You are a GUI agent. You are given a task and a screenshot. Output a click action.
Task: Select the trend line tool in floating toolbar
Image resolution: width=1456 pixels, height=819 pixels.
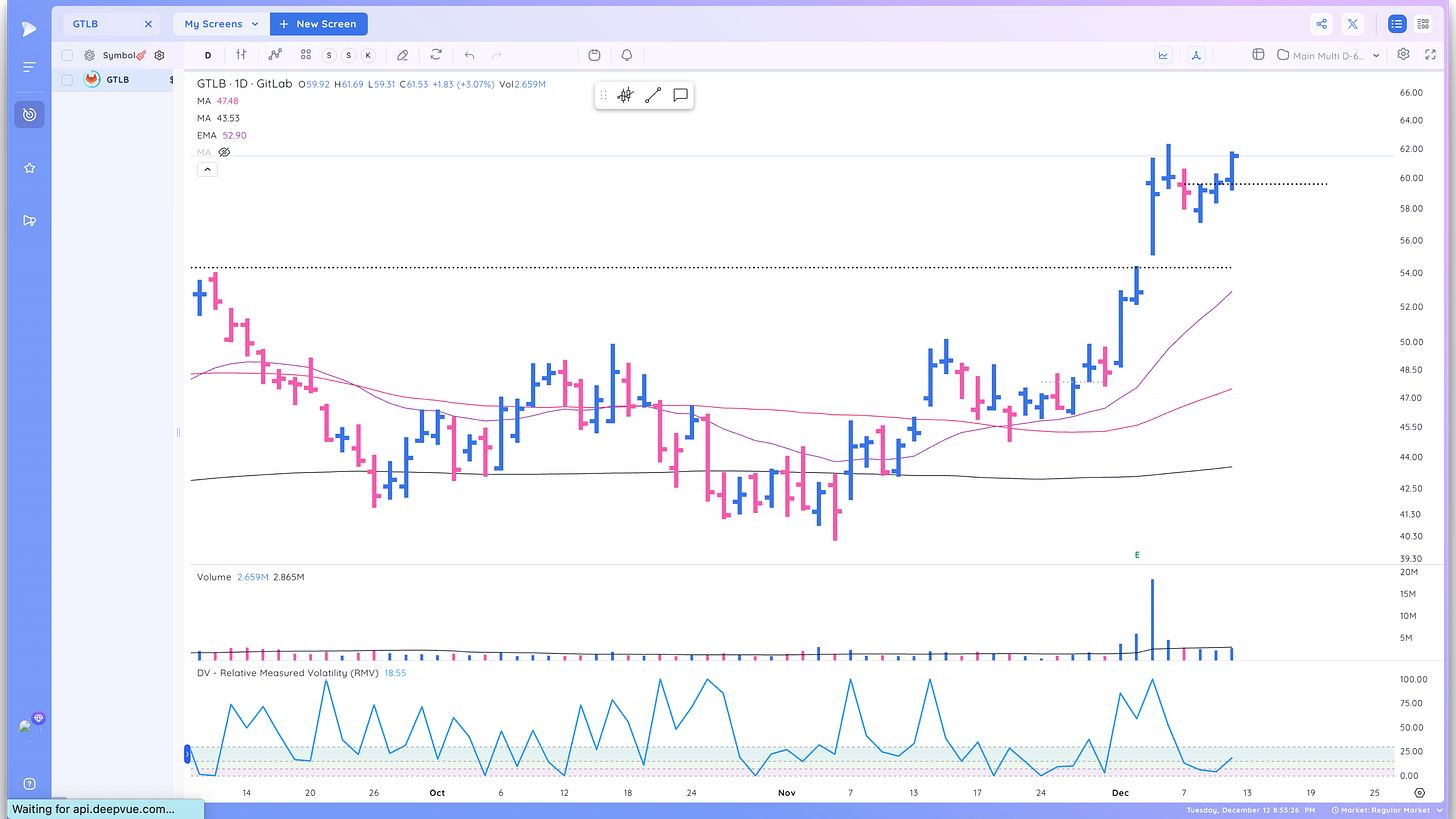pos(653,95)
